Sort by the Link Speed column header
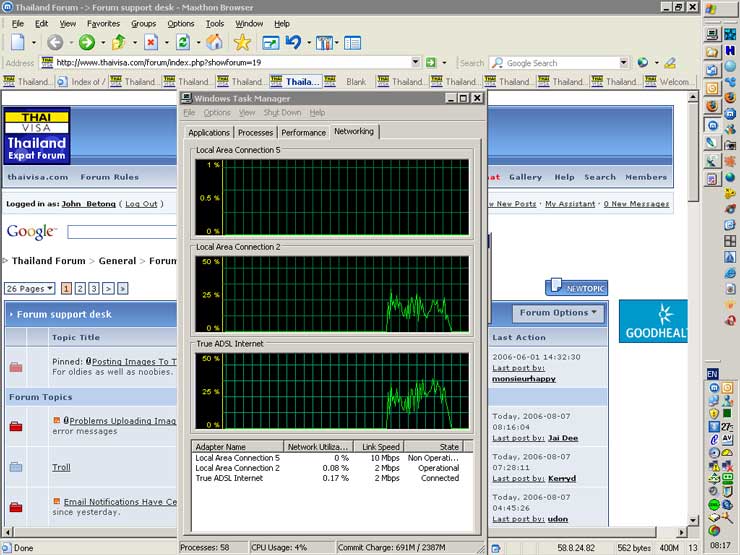The image size is (740, 555). pyautogui.click(x=380, y=446)
